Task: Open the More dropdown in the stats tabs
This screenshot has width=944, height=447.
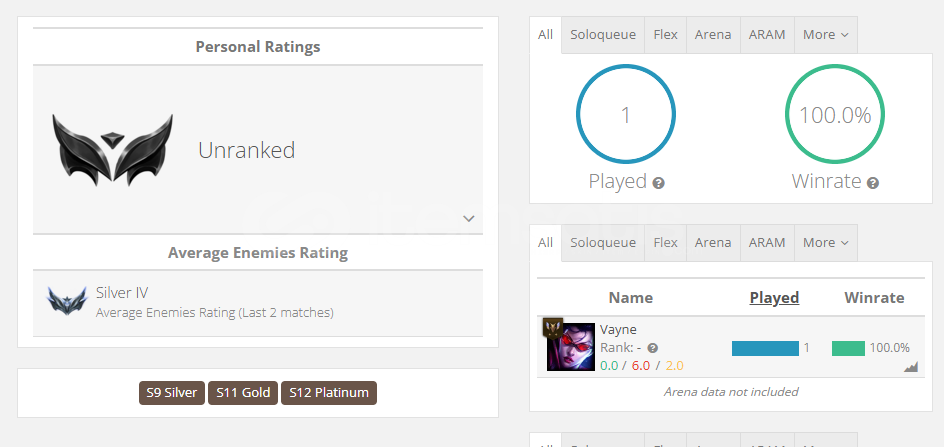Action: coord(825,35)
